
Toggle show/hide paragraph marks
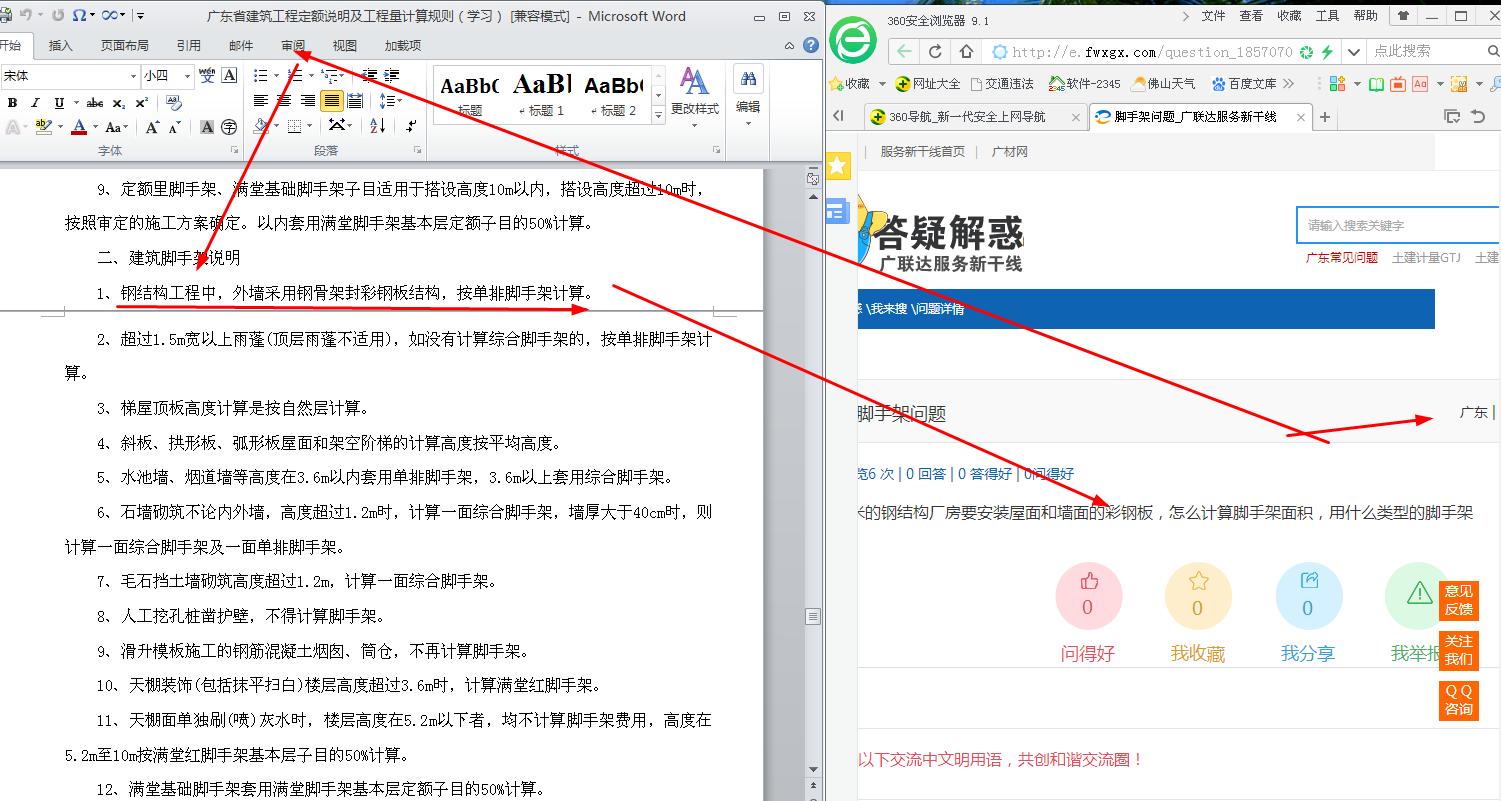(411, 126)
